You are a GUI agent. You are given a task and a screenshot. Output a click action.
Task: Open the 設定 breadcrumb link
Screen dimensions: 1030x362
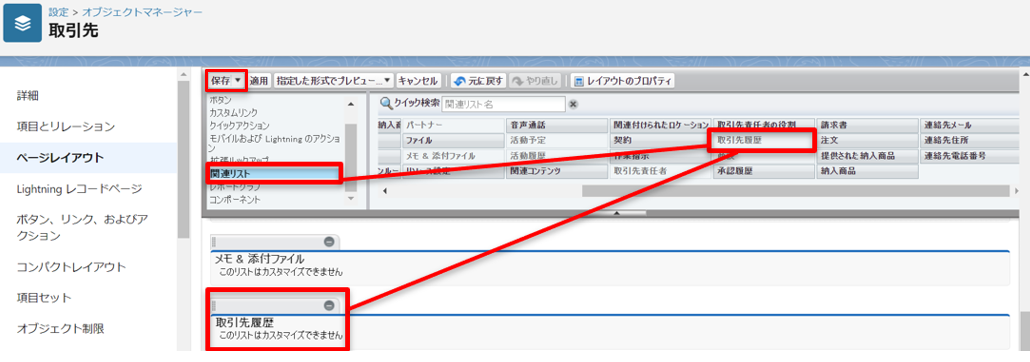59,12
